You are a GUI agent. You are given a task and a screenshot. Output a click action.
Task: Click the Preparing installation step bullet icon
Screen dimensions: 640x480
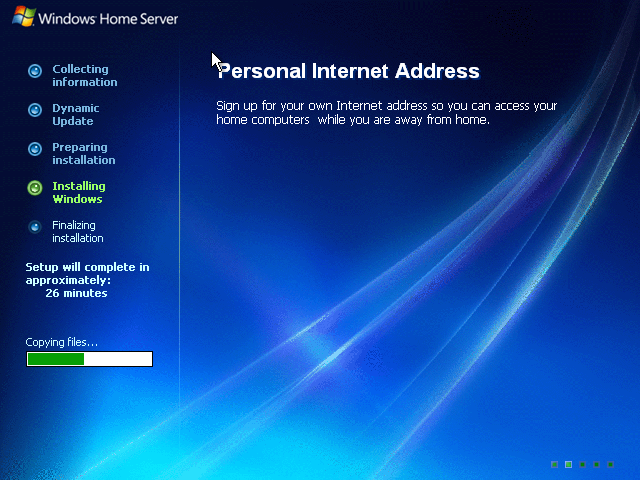[x=35, y=149]
